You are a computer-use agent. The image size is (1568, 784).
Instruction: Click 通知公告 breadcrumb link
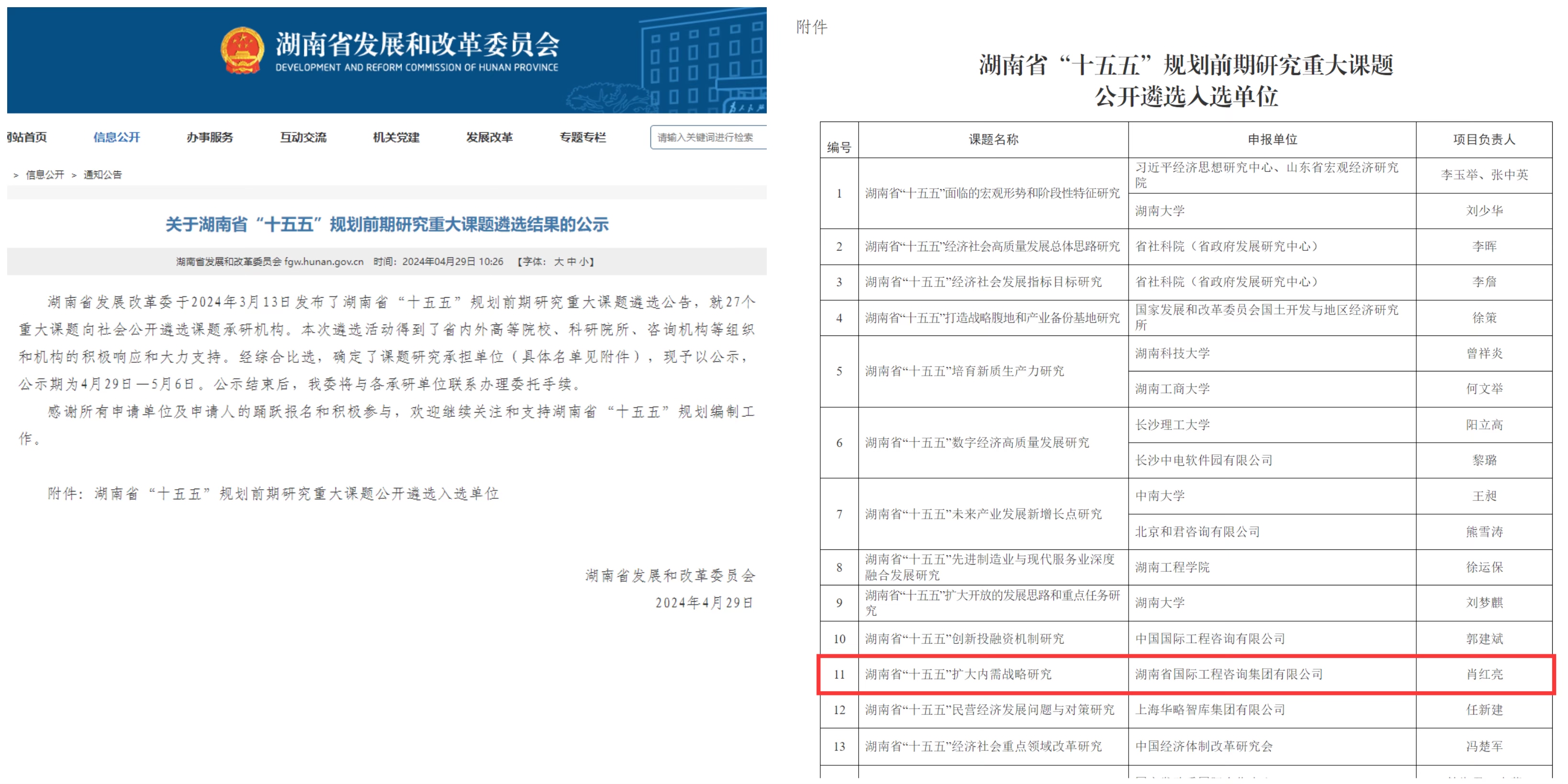[102, 175]
